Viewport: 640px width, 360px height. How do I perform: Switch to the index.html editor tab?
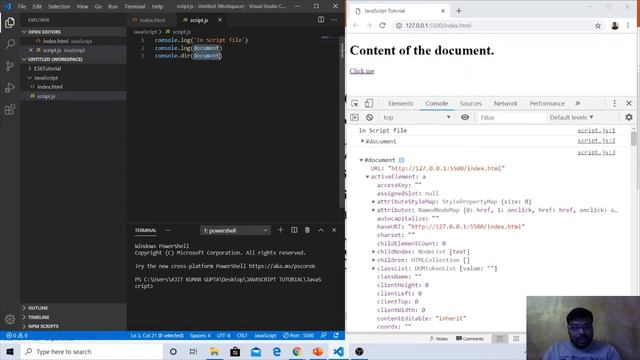(152, 20)
